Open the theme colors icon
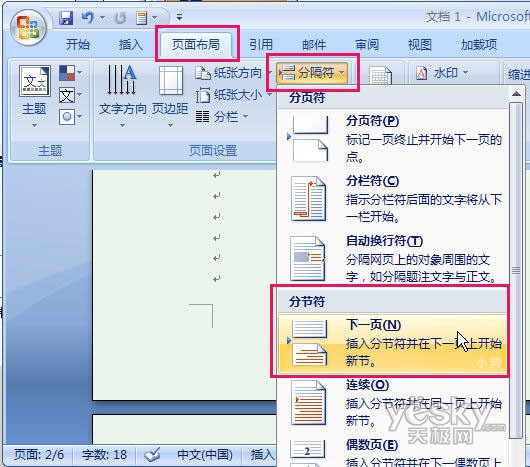The image size is (530, 467). click(x=67, y=73)
